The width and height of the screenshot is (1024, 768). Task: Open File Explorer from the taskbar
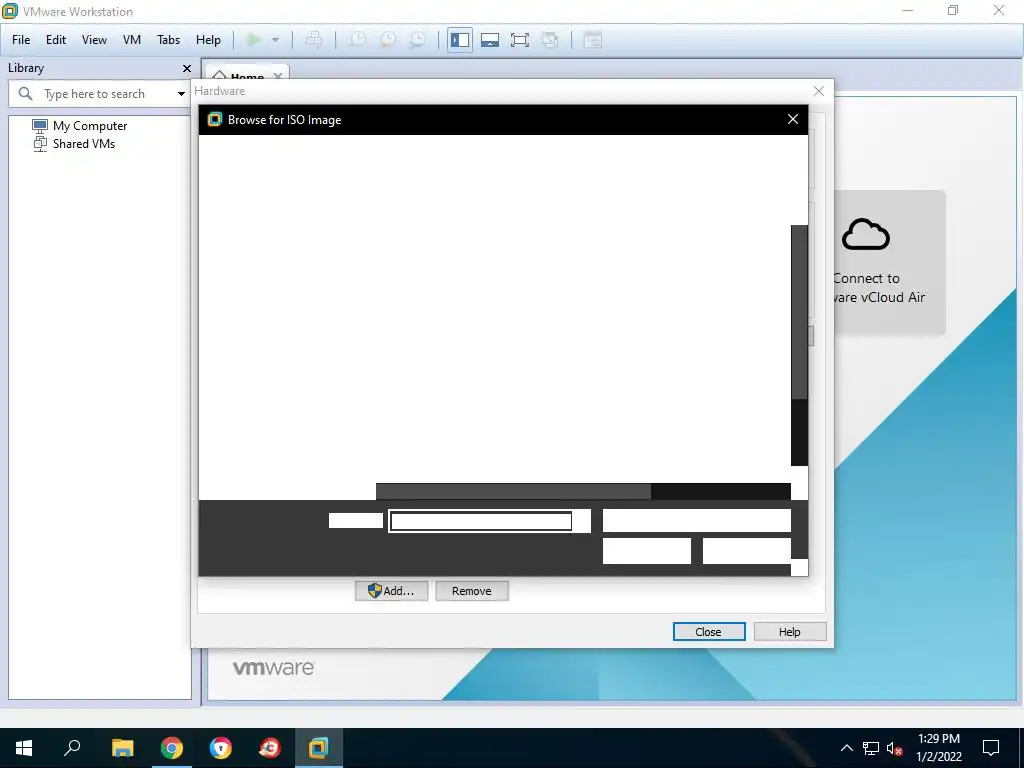[x=122, y=748]
